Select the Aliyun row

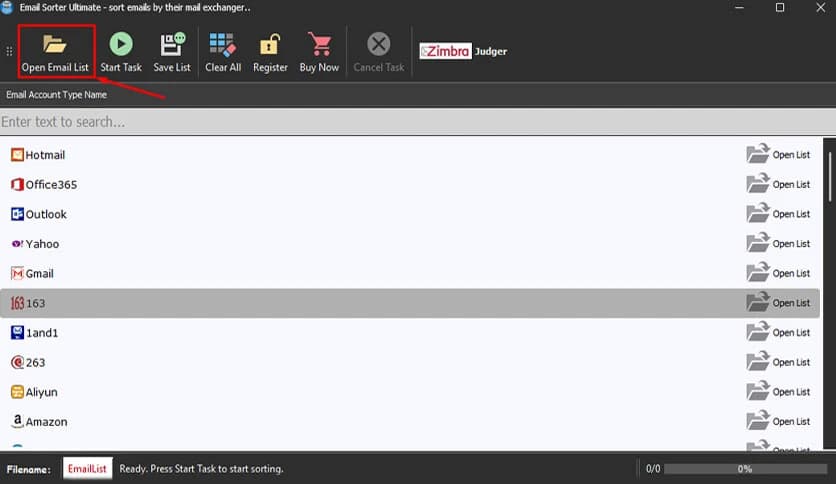(409, 392)
